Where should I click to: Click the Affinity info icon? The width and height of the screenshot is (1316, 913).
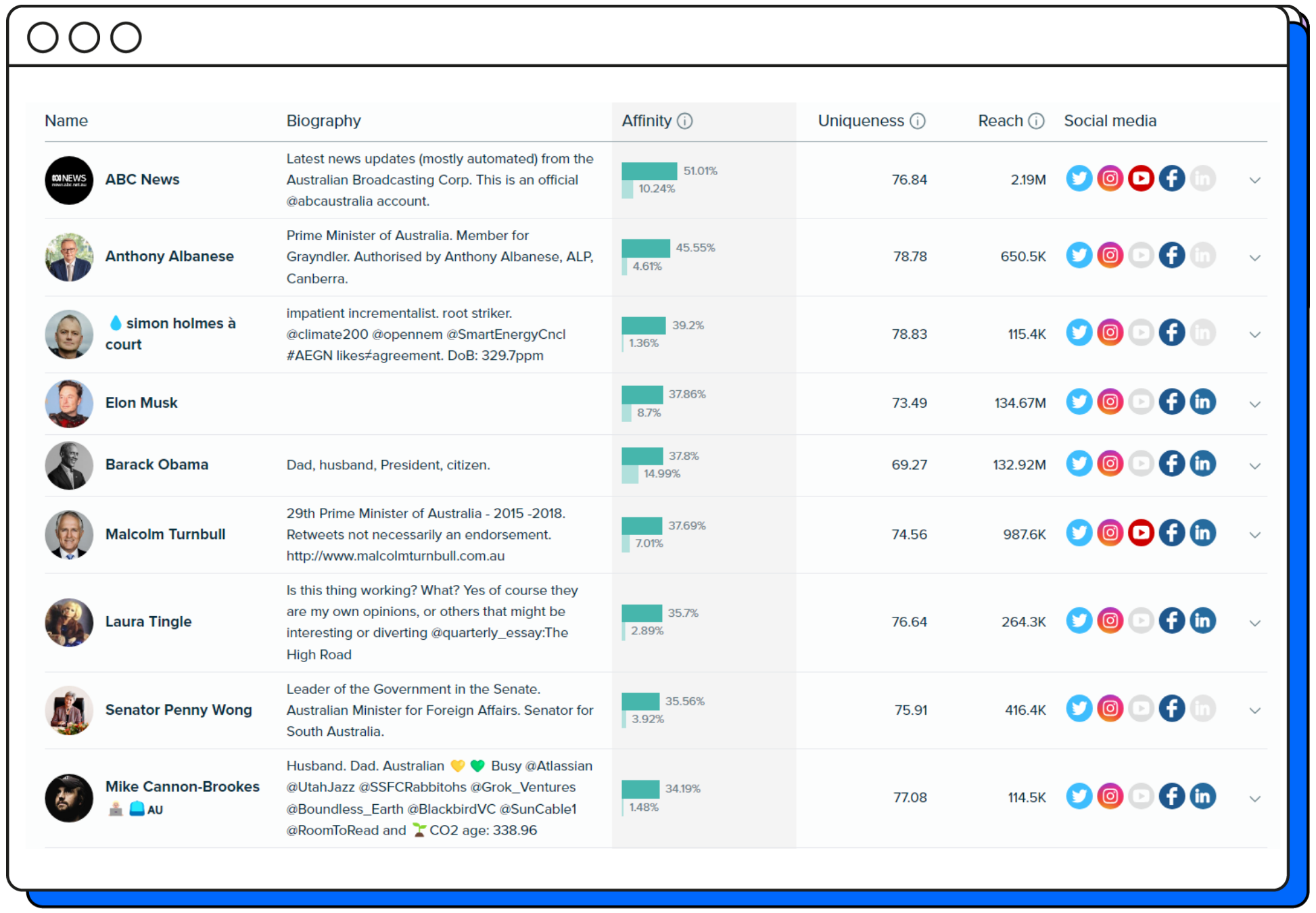[685, 120]
